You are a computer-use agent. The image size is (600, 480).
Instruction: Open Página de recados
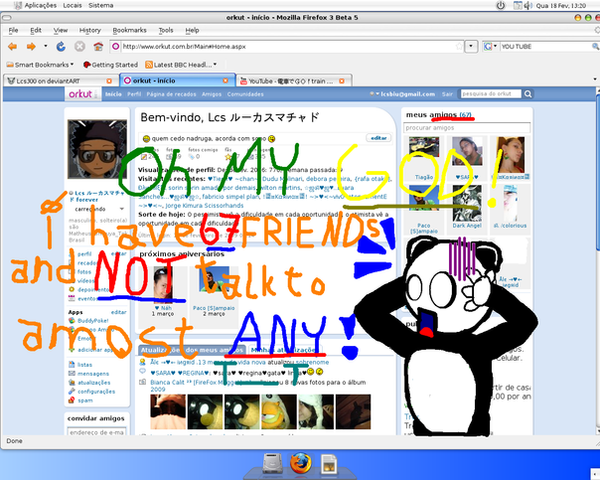tap(171, 94)
